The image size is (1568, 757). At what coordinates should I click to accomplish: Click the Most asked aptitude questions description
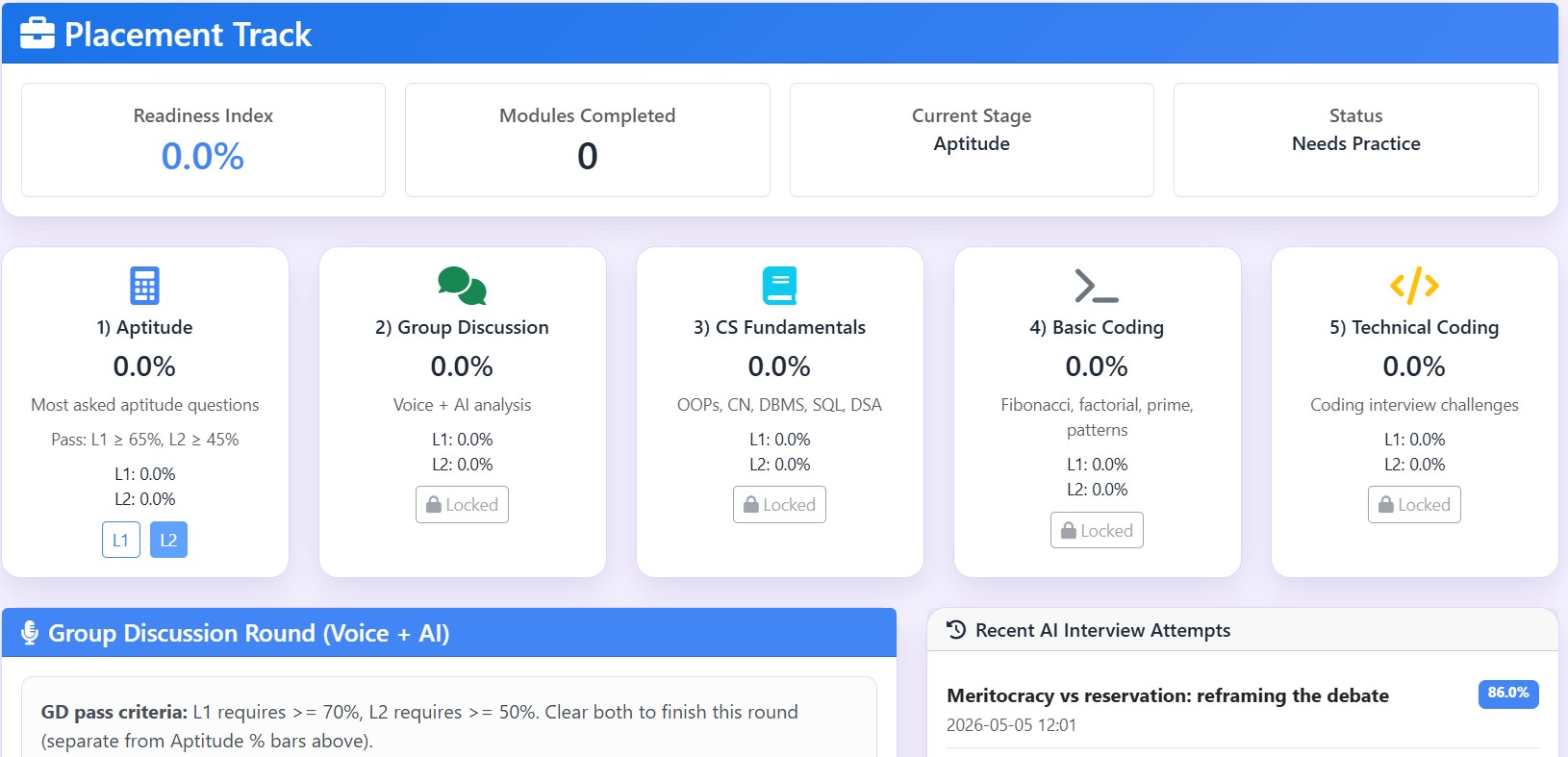coord(144,405)
